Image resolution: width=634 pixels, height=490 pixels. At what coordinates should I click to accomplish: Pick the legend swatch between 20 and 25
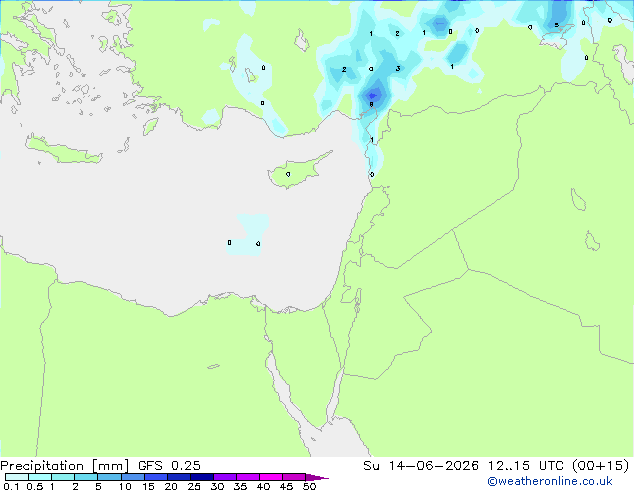179,477
